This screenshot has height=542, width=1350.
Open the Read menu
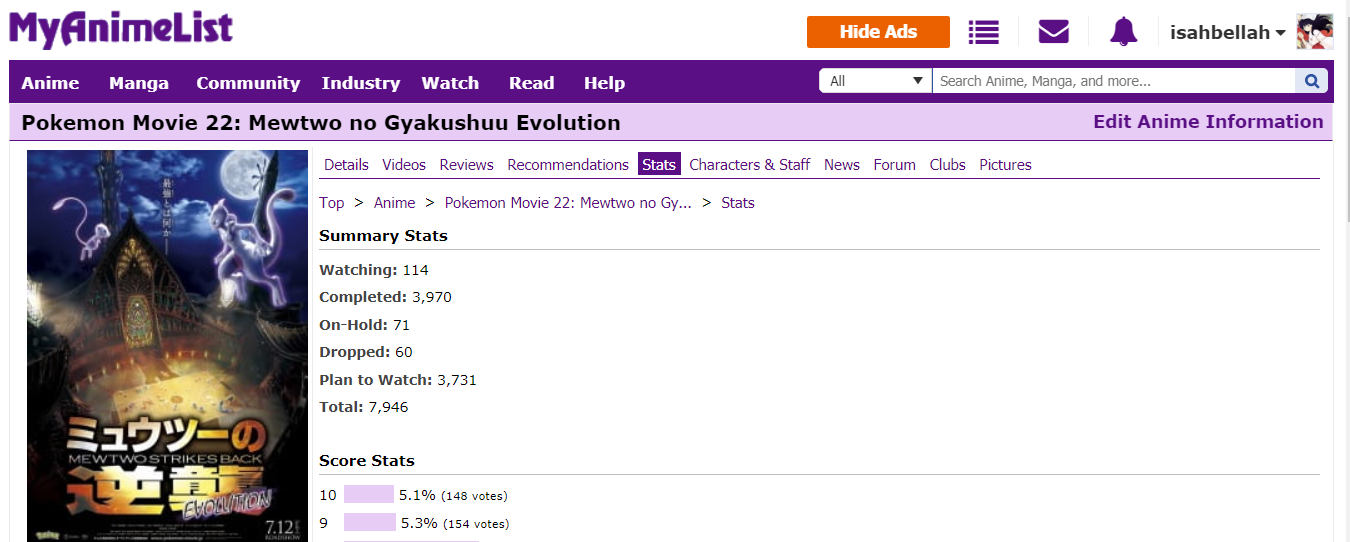[x=531, y=83]
